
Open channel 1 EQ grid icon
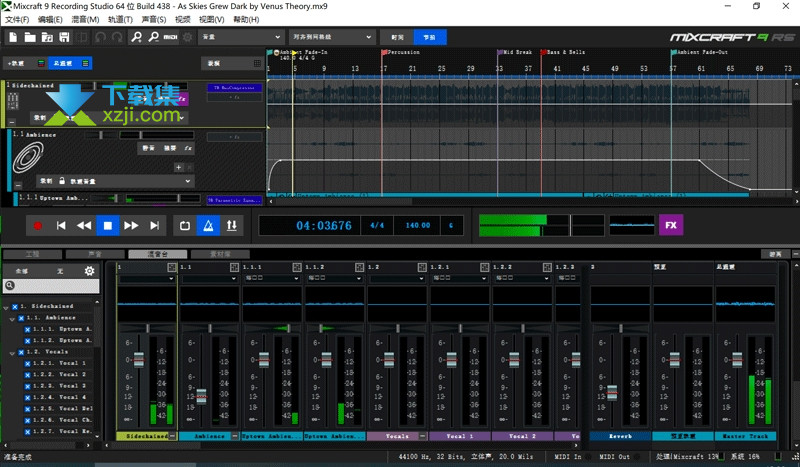(x=171, y=267)
